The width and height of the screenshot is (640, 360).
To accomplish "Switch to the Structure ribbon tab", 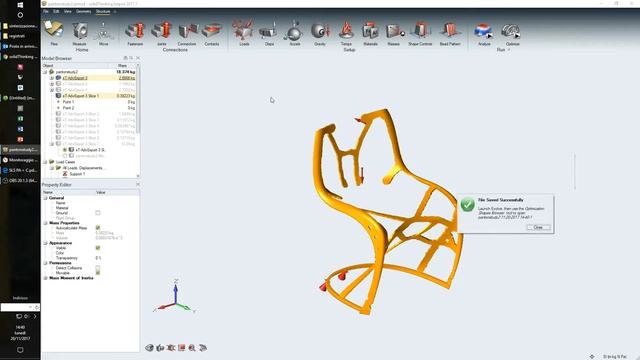I will 103,11.
